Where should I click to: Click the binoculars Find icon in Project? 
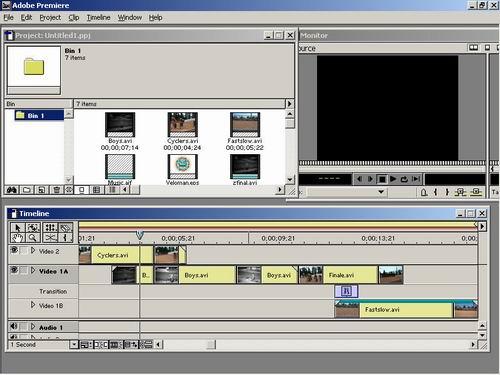point(12,190)
